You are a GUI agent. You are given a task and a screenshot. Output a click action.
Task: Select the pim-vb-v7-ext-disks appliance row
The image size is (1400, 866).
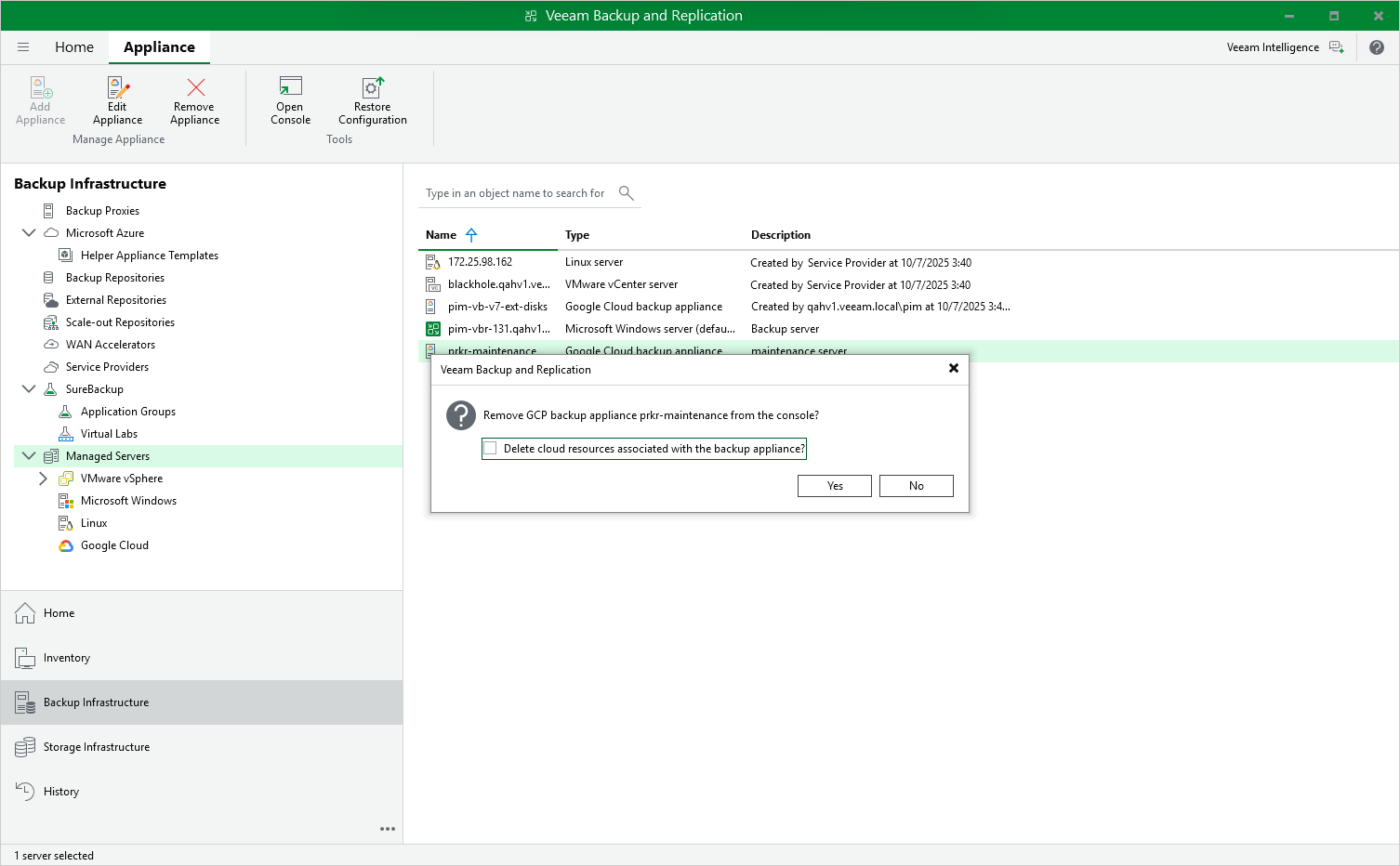pyautogui.click(x=908, y=307)
